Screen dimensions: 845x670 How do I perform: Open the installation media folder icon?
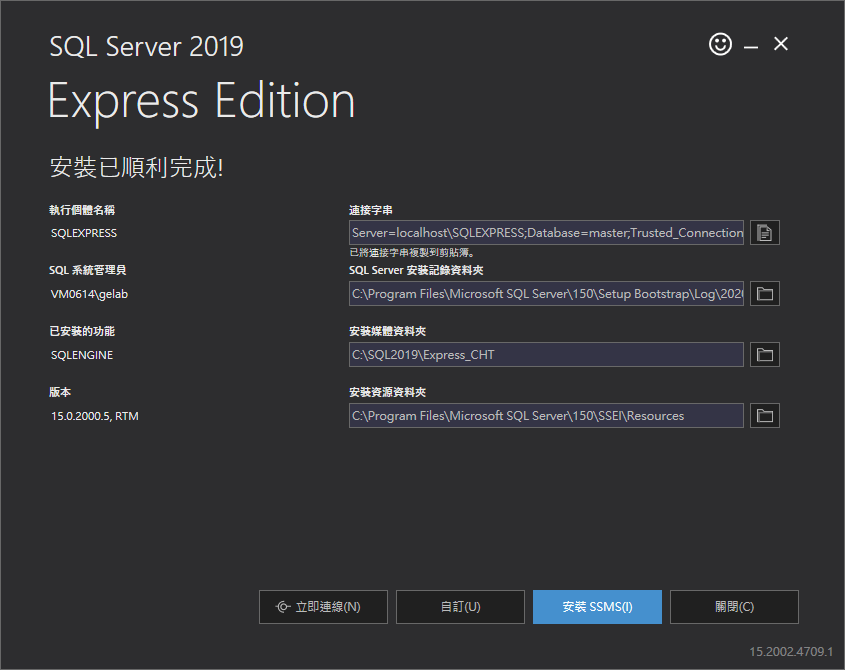765,355
